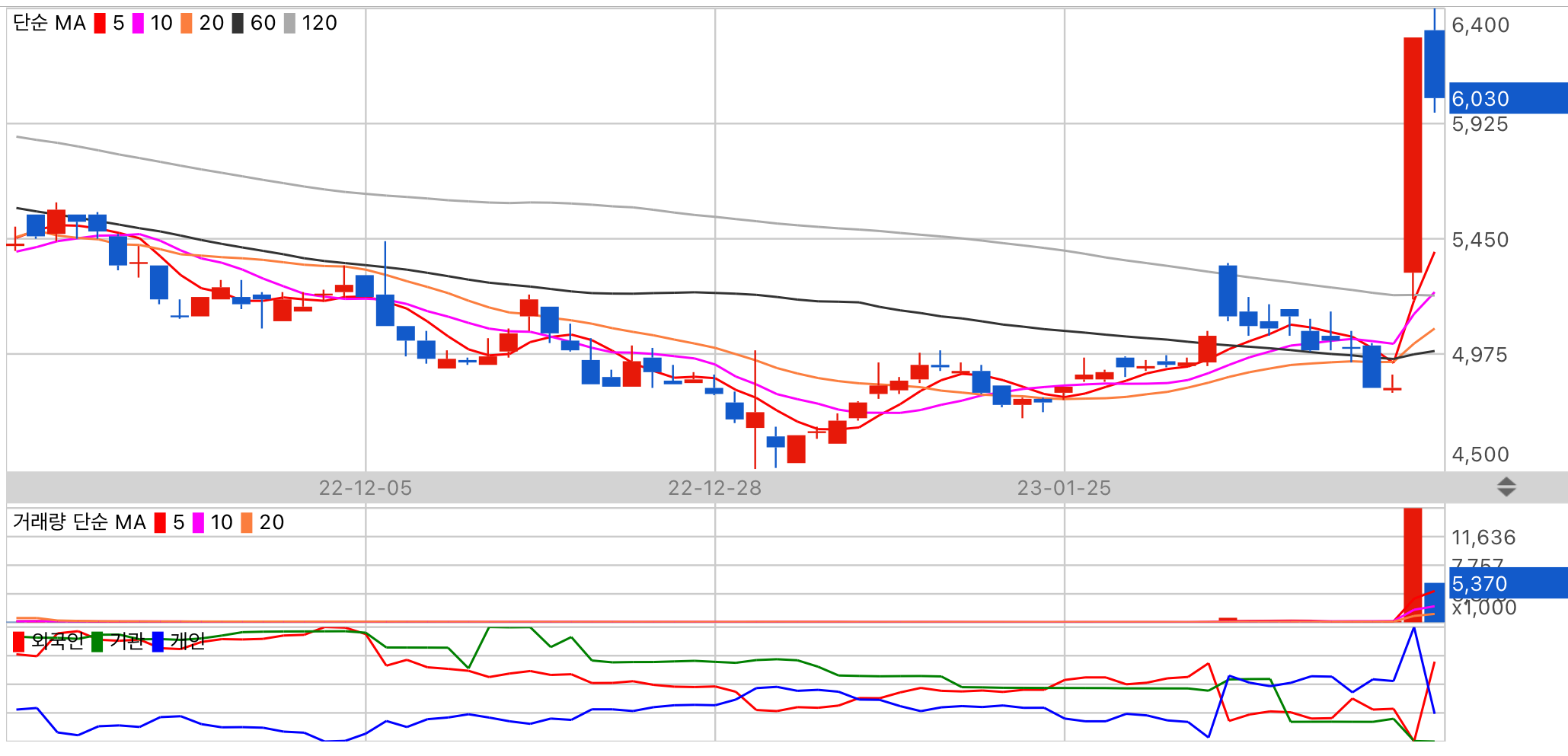
Task: Click the 거래량 단순 MA legend label
Action: click(x=79, y=522)
